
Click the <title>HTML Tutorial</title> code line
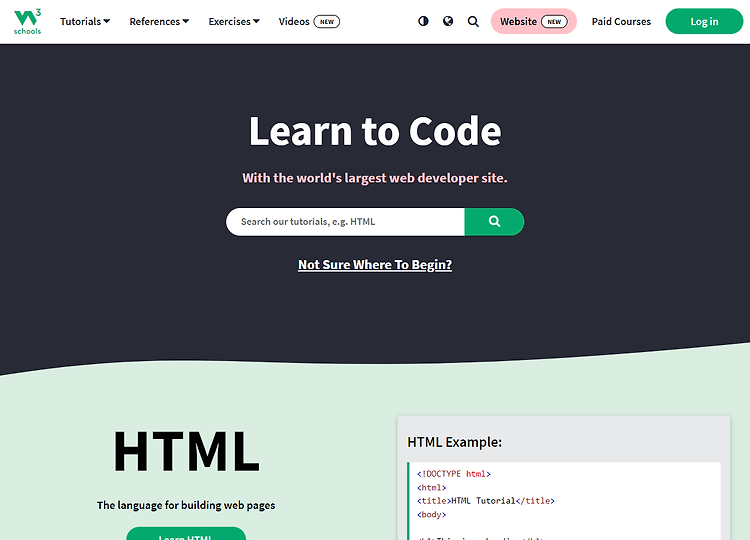click(x=485, y=501)
